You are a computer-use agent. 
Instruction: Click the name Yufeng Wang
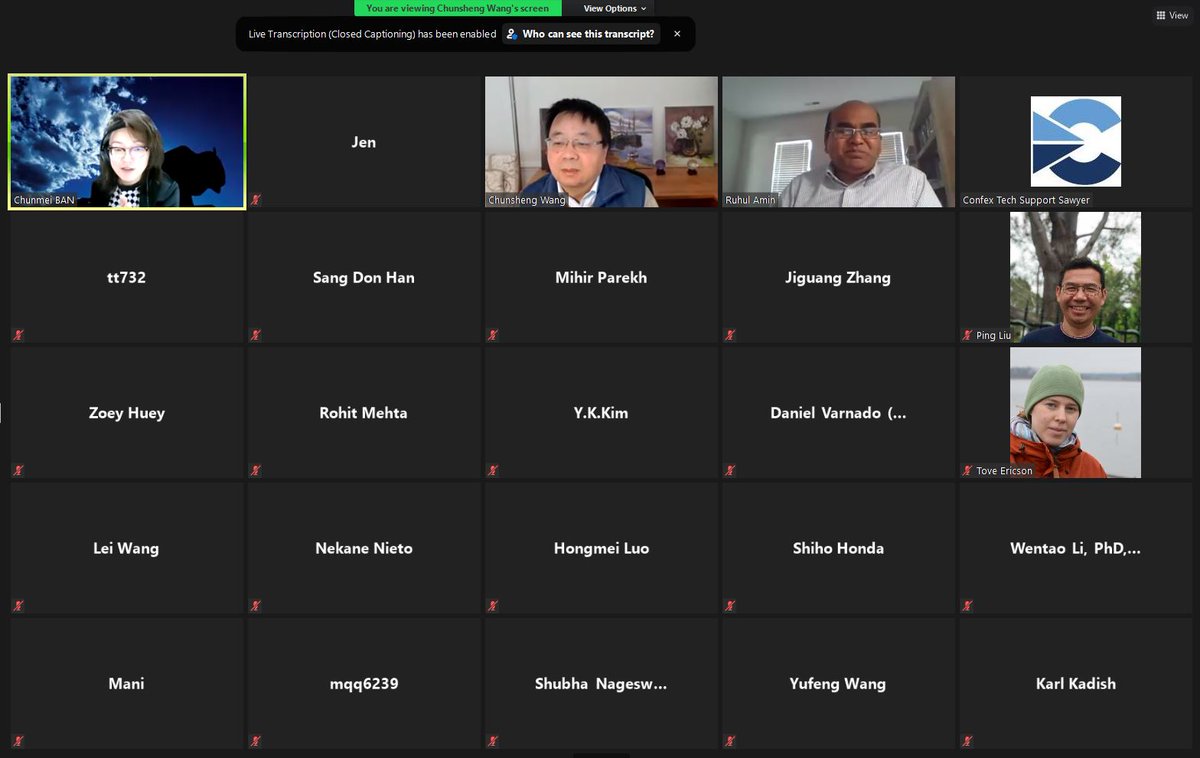pyautogui.click(x=838, y=684)
